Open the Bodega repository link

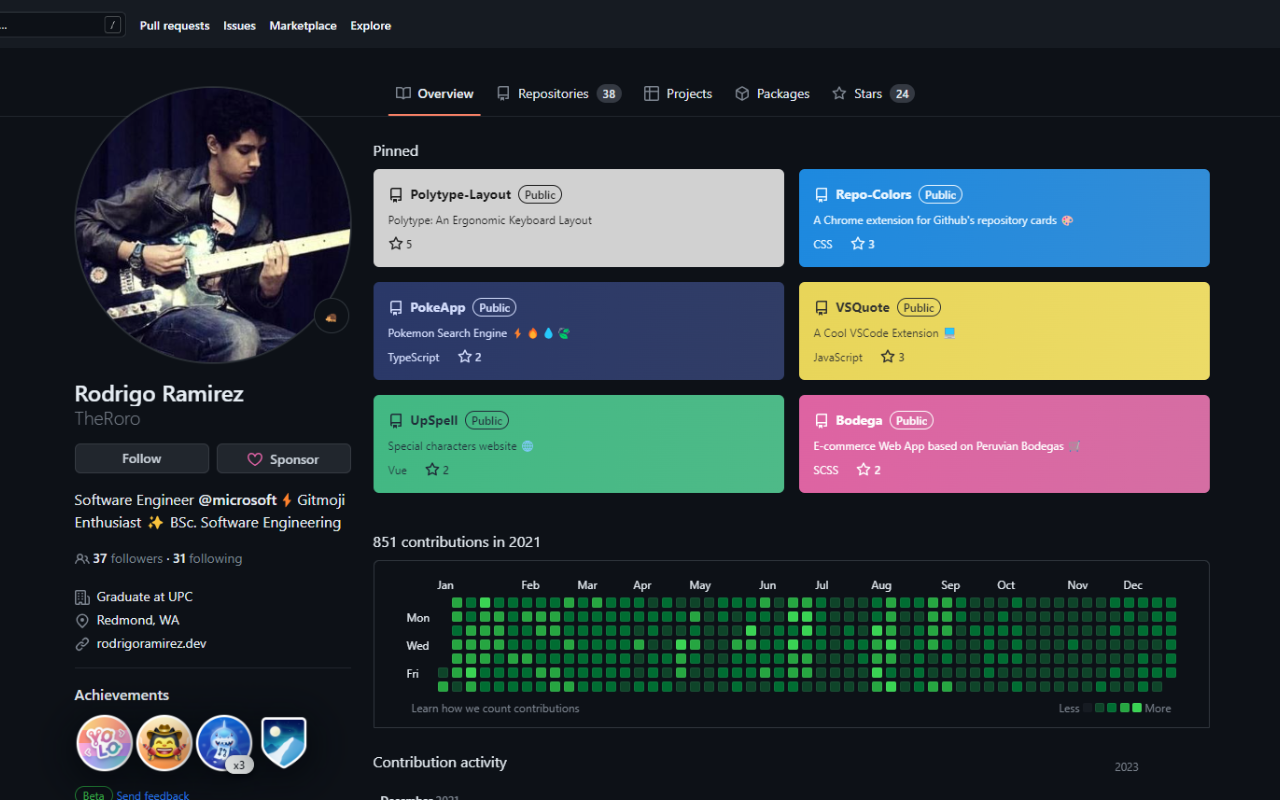(x=859, y=421)
